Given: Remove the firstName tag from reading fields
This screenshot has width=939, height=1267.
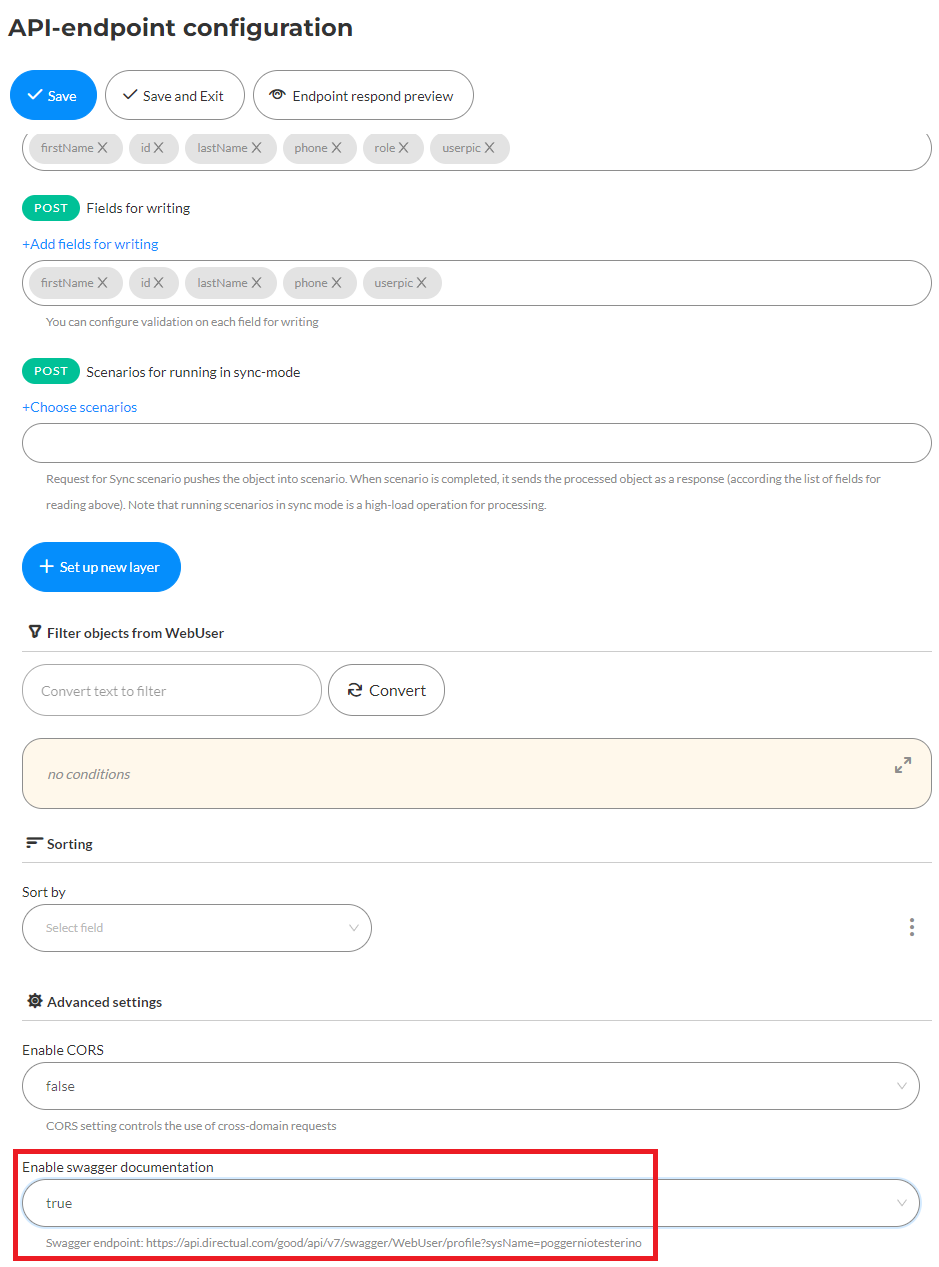Looking at the screenshot, I should [103, 148].
